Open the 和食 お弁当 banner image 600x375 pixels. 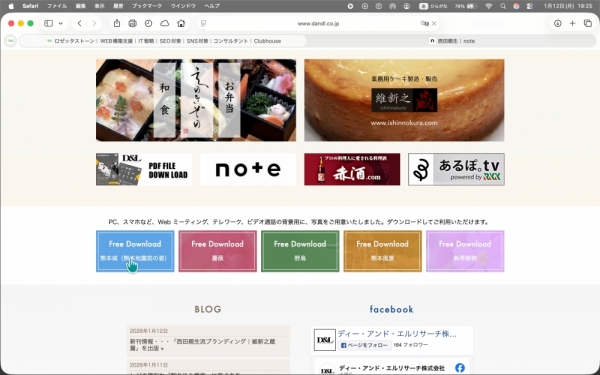point(196,100)
